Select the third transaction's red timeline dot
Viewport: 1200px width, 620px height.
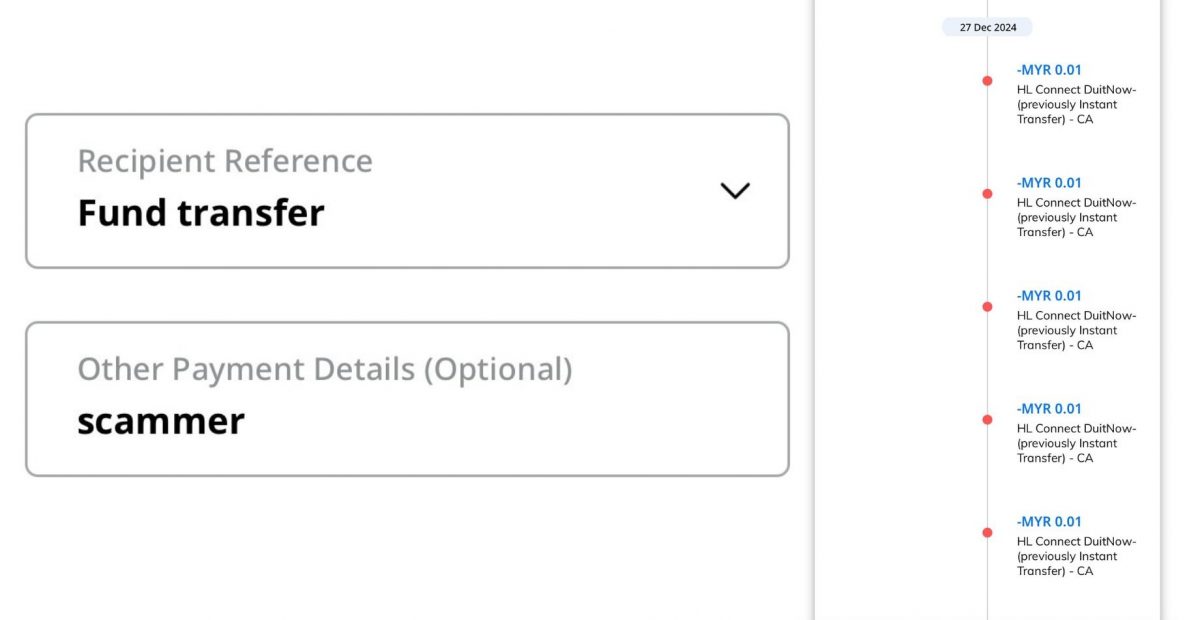coord(987,307)
